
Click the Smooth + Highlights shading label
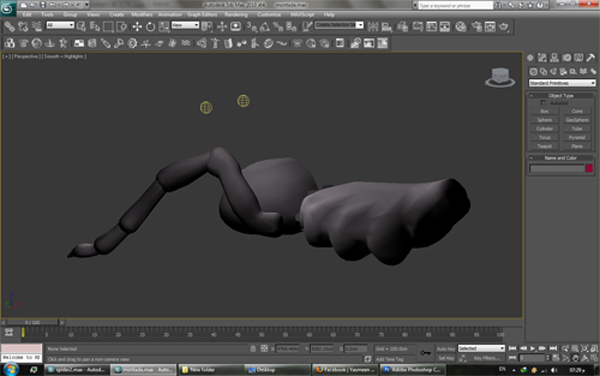[64, 56]
